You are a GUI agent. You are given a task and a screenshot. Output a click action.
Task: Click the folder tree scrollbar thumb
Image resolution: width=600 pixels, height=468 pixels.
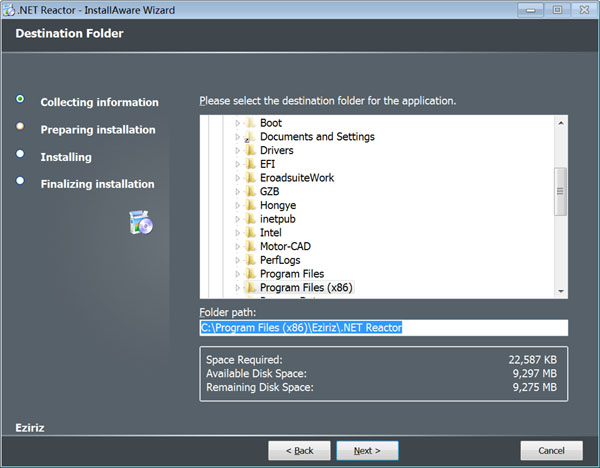coord(561,191)
